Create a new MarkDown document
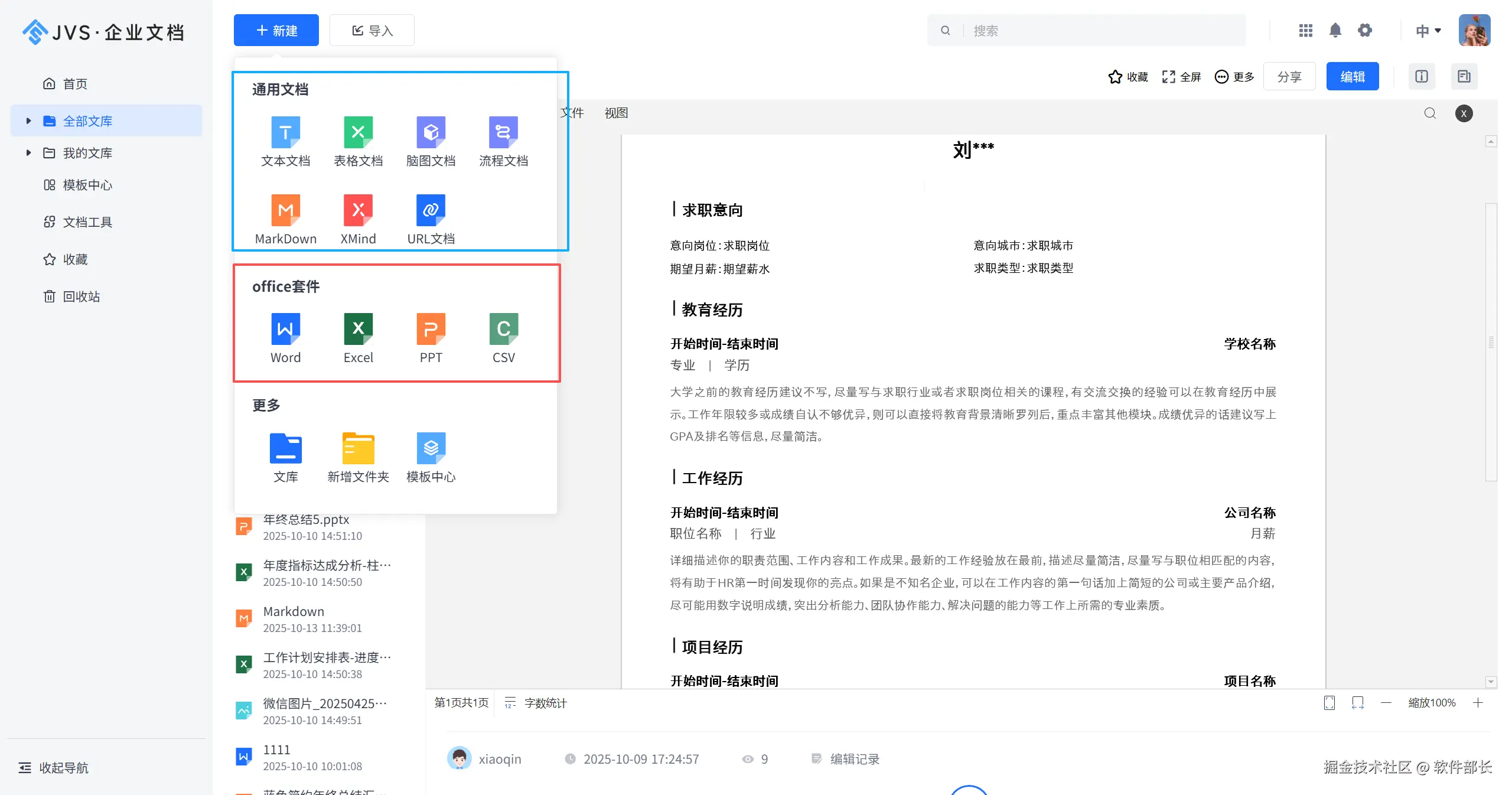The width and height of the screenshot is (1512, 795). (x=285, y=210)
